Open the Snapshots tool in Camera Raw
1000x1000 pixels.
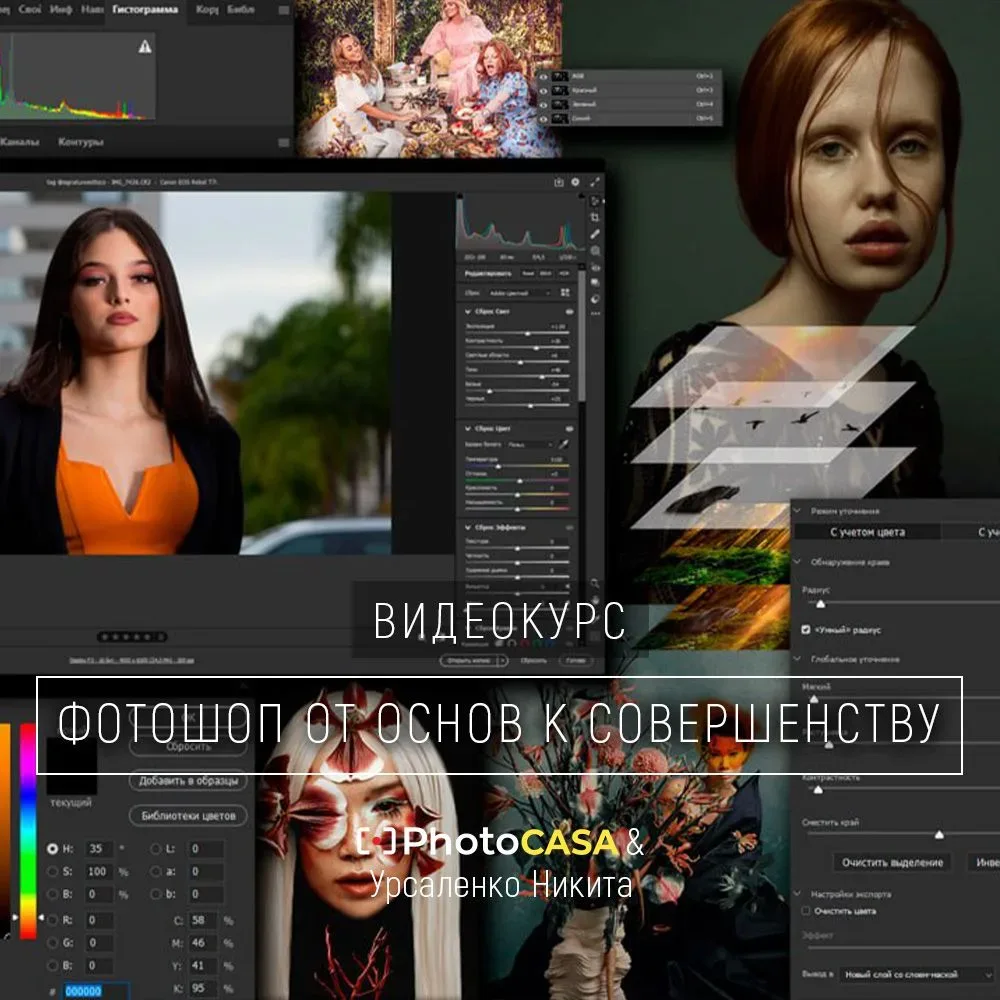(x=595, y=283)
